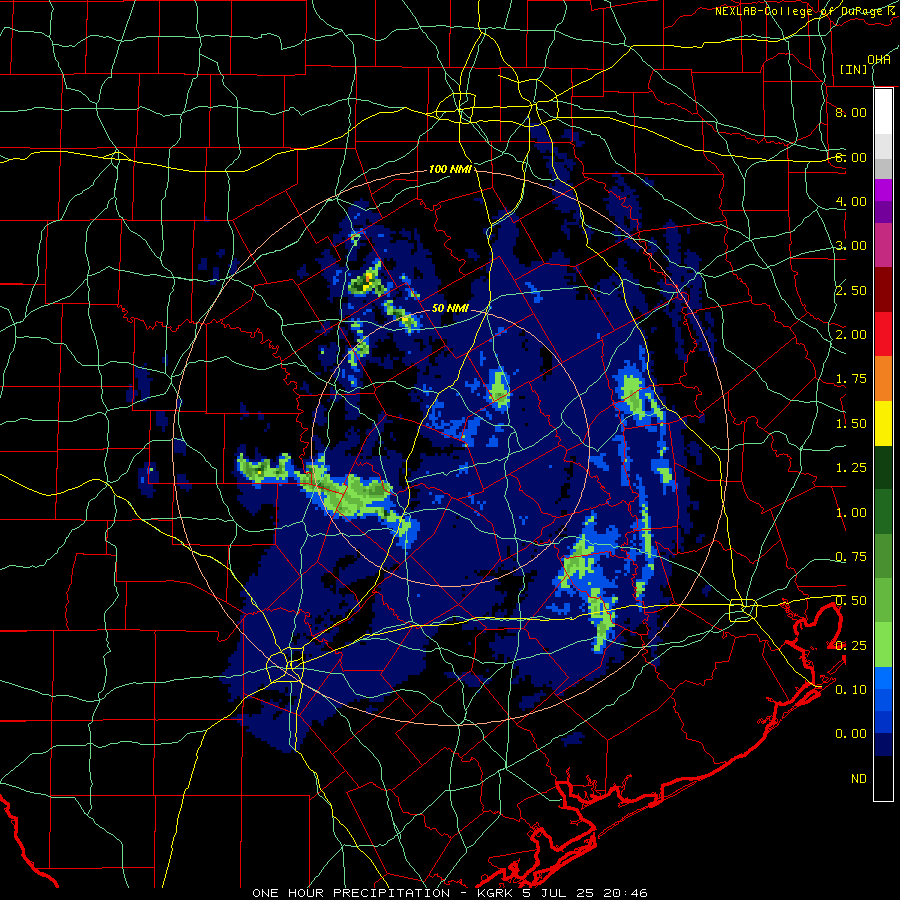The width and height of the screenshot is (900, 900).
Task: Click the ND legend label
Action: [859, 779]
